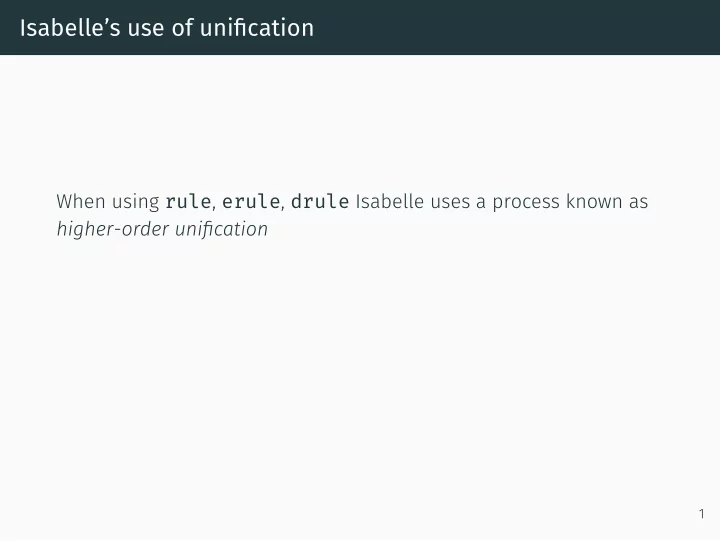720x541 pixels.
Task: Click the word "using" in body text
Action: pyautogui.click(x=136, y=203)
